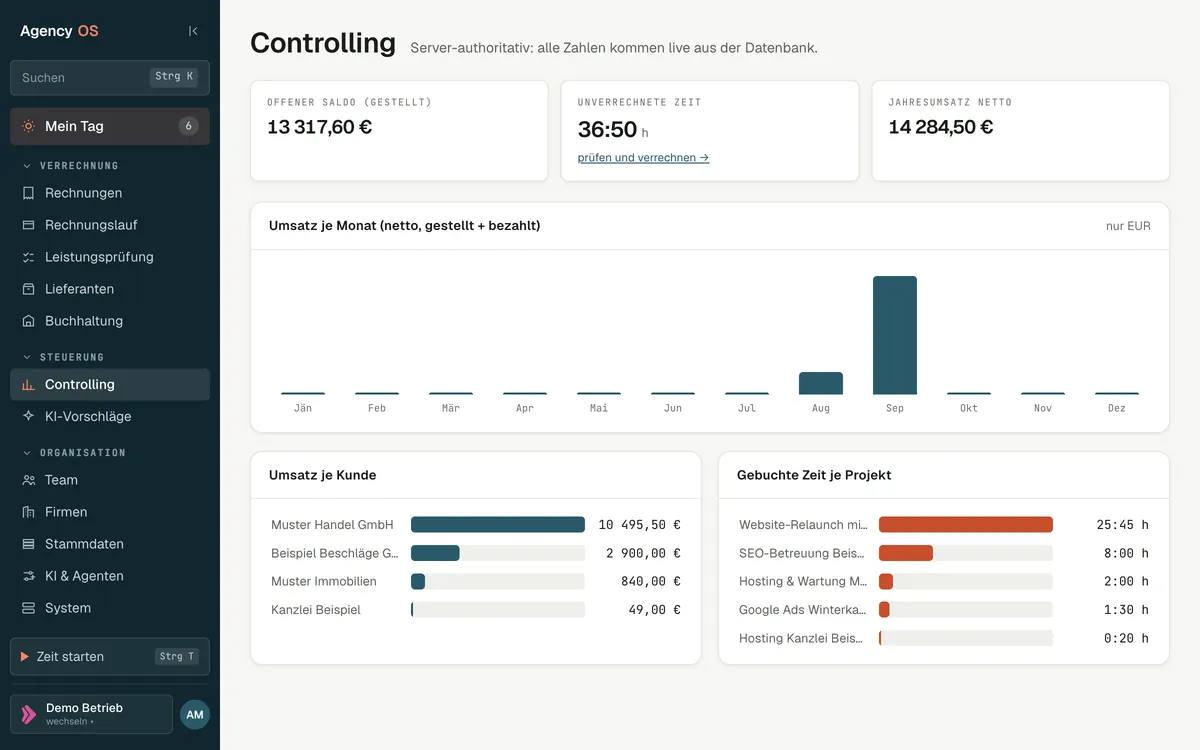Go to Firmen
1200x750 pixels.
point(110,512)
